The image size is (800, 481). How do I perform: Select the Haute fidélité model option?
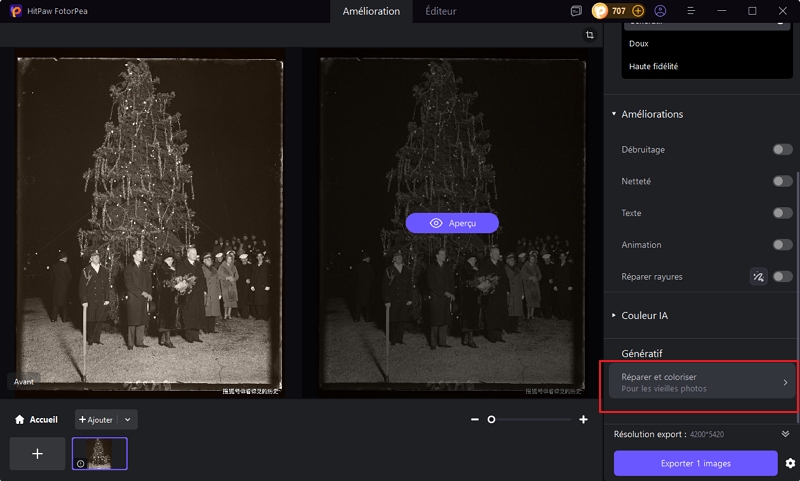click(x=653, y=66)
